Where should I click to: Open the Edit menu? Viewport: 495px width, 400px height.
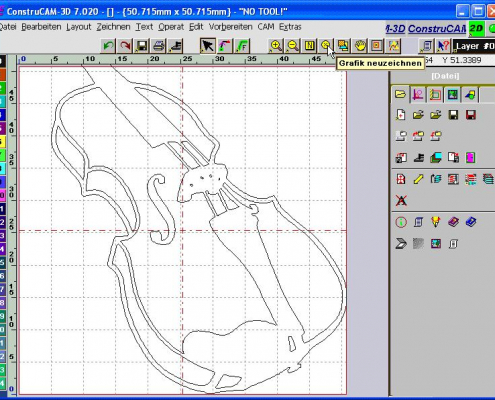[196, 27]
